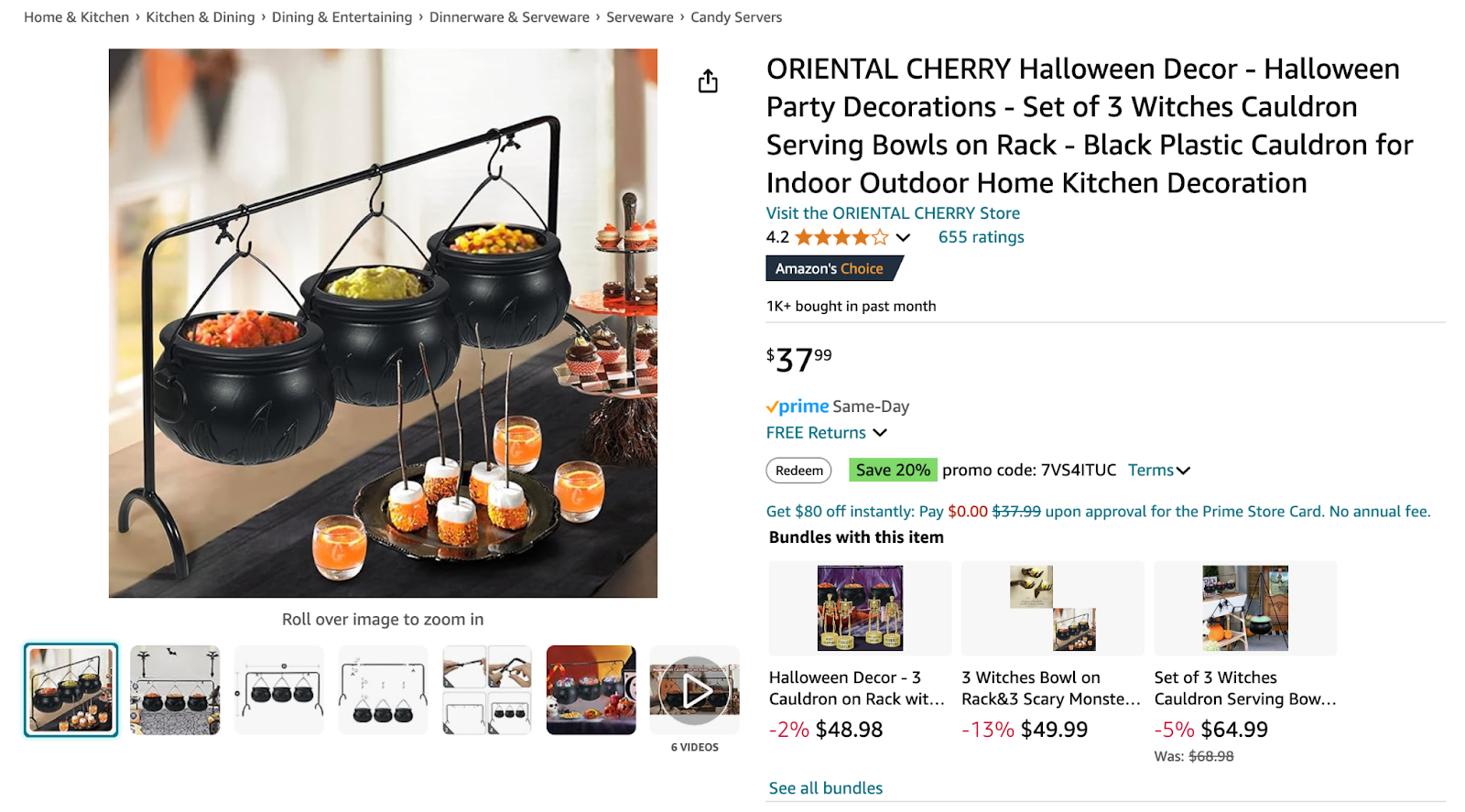Viewport: 1465px width, 812px height.
Task: Play the 6 product videos
Action: [693, 690]
